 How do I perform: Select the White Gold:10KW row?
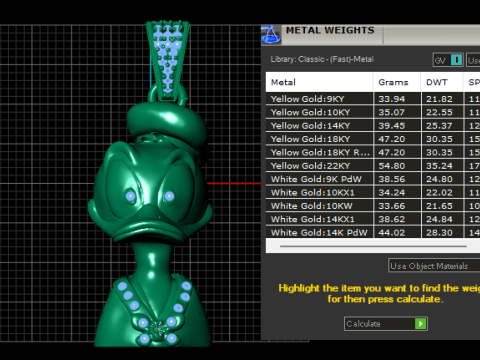pyautogui.click(x=373, y=206)
